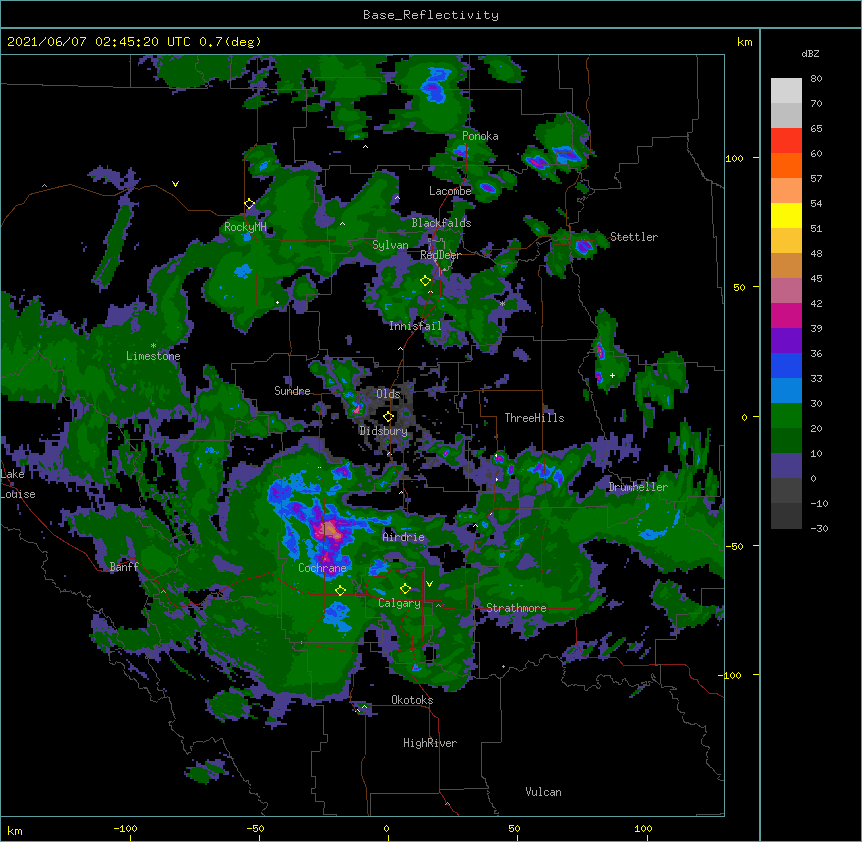Viewport: 862px width, 842px height.
Task: Choose the white swatch at top of legend
Action: tap(786, 91)
